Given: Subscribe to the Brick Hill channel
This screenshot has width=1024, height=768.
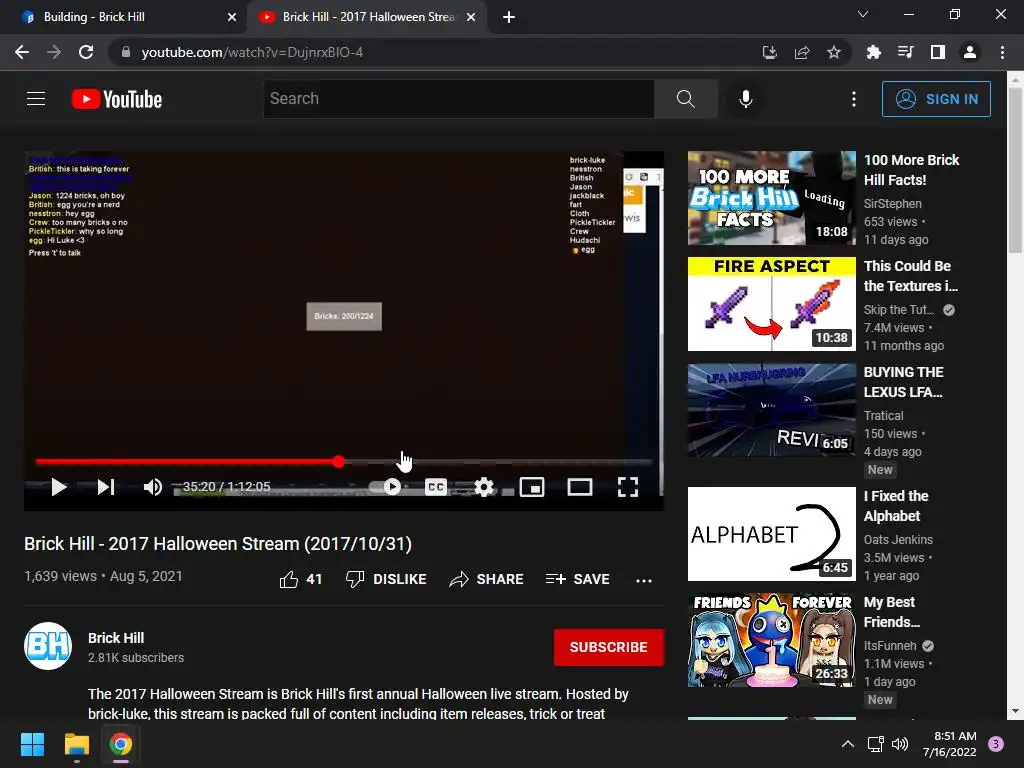Looking at the screenshot, I should click(x=609, y=647).
